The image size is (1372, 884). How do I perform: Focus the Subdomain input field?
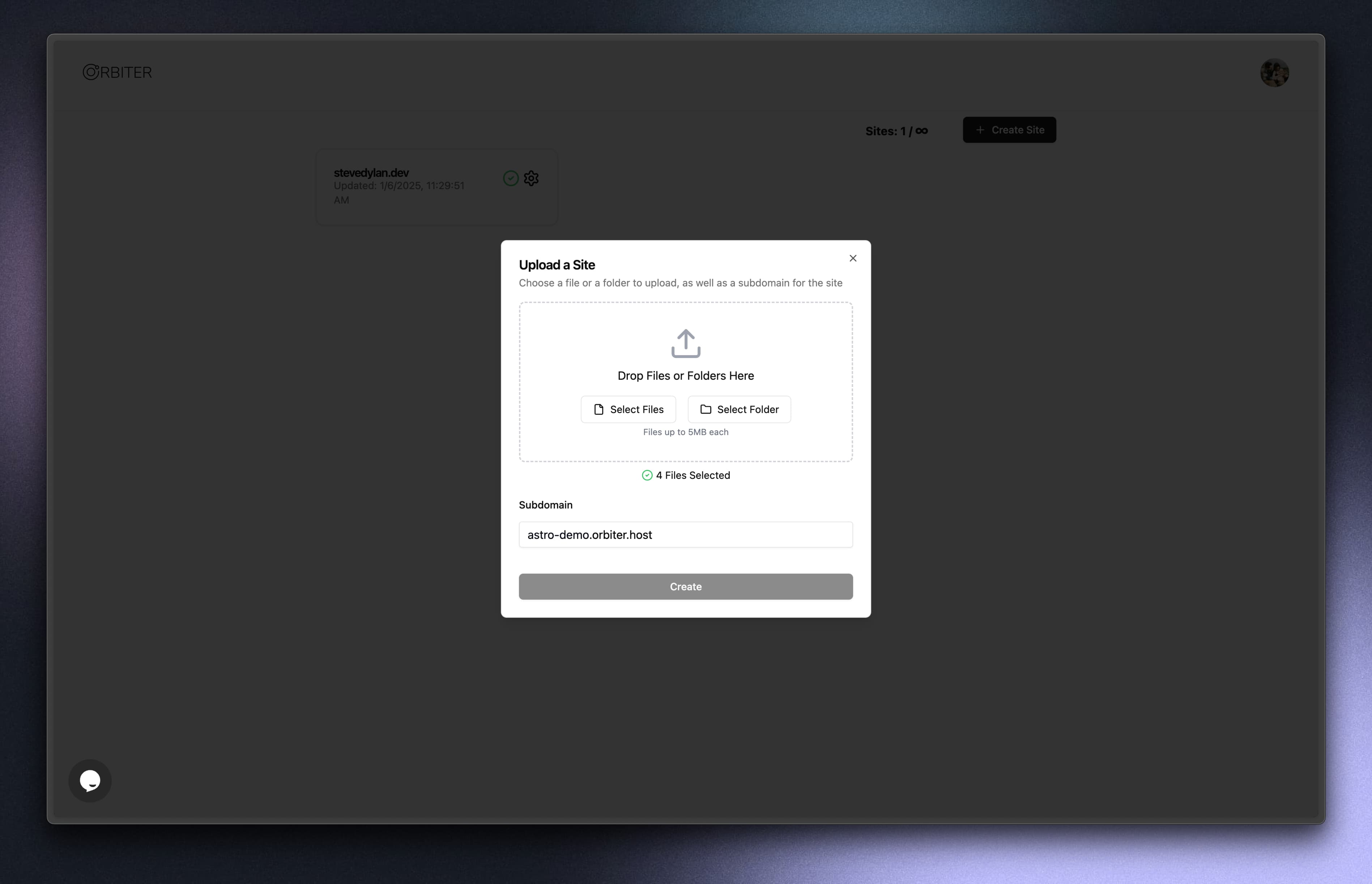coord(686,535)
